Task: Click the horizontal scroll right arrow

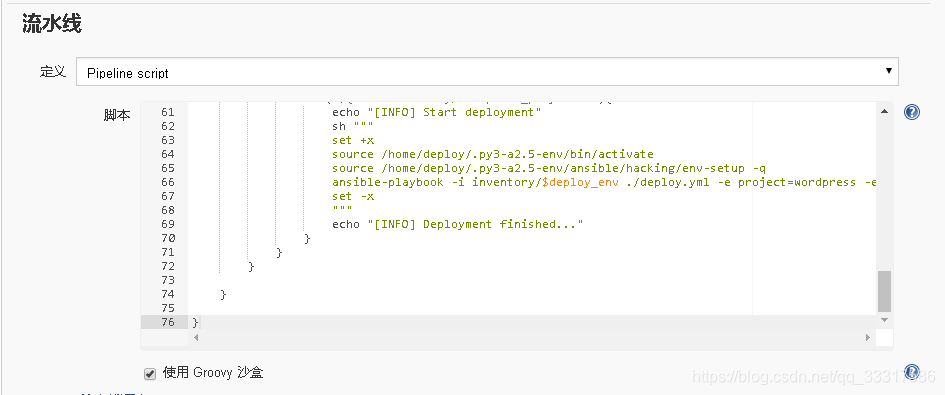Action: click(x=868, y=337)
